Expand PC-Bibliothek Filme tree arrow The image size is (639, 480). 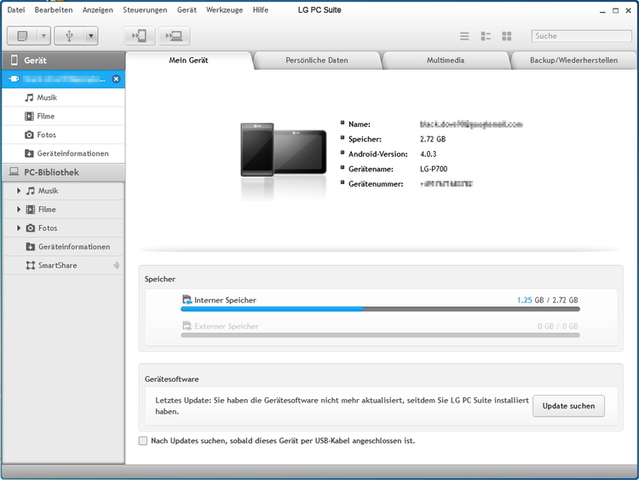[18, 209]
